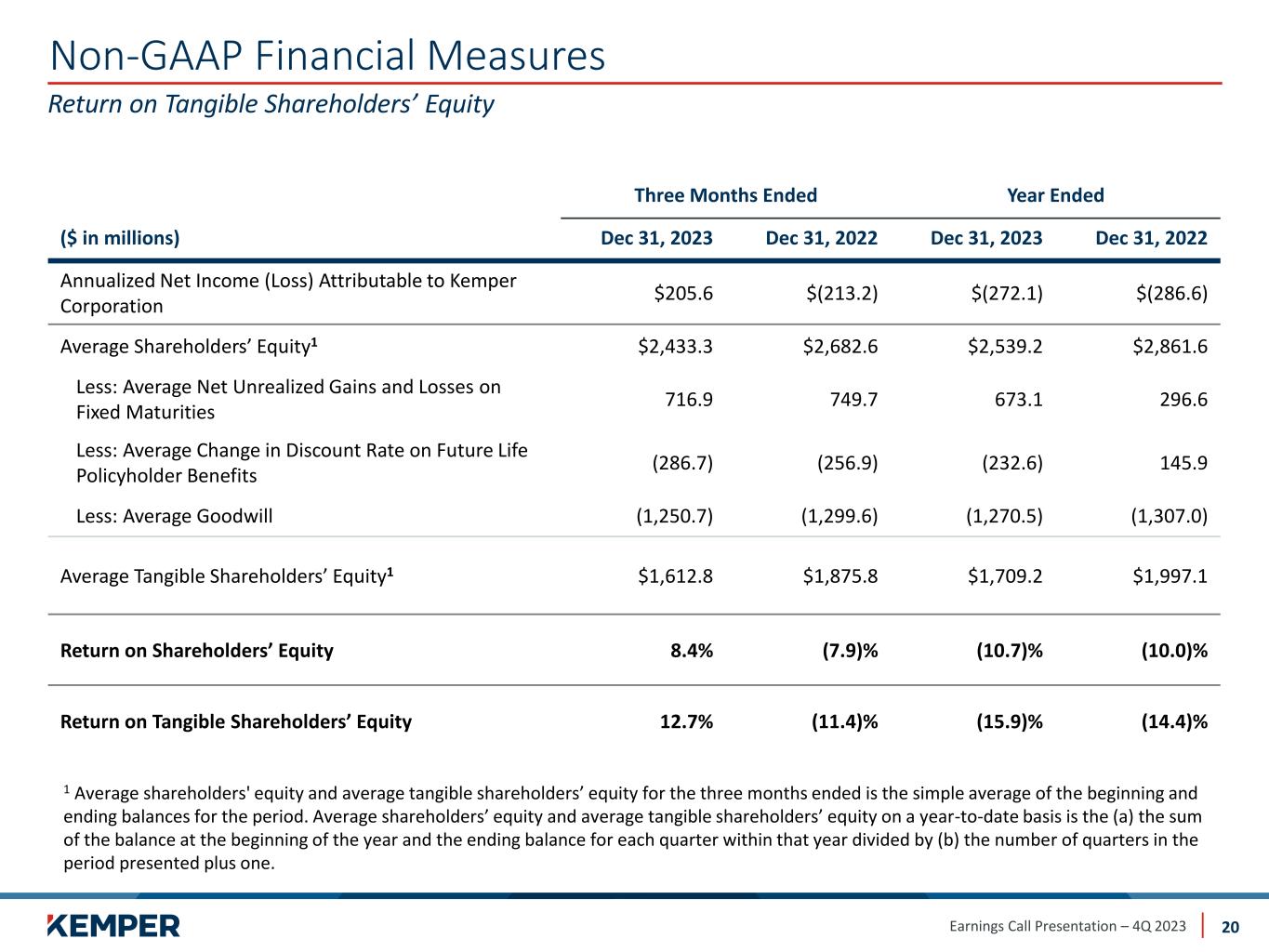
Task: Select the $2,433.3 average equity value
Action: (x=675, y=347)
